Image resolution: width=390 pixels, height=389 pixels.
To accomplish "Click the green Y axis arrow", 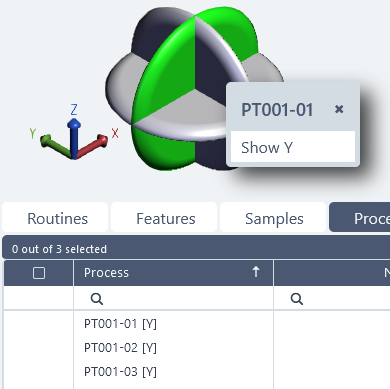I will click(55, 145).
